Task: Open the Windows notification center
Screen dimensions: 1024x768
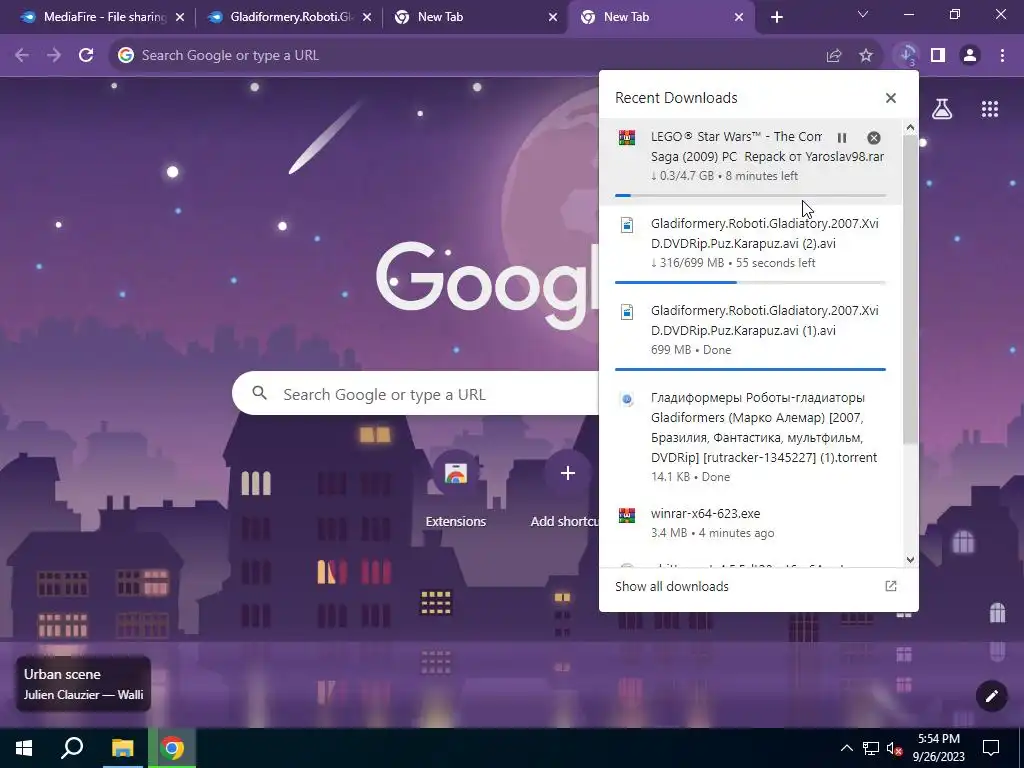Action: pyautogui.click(x=991, y=748)
